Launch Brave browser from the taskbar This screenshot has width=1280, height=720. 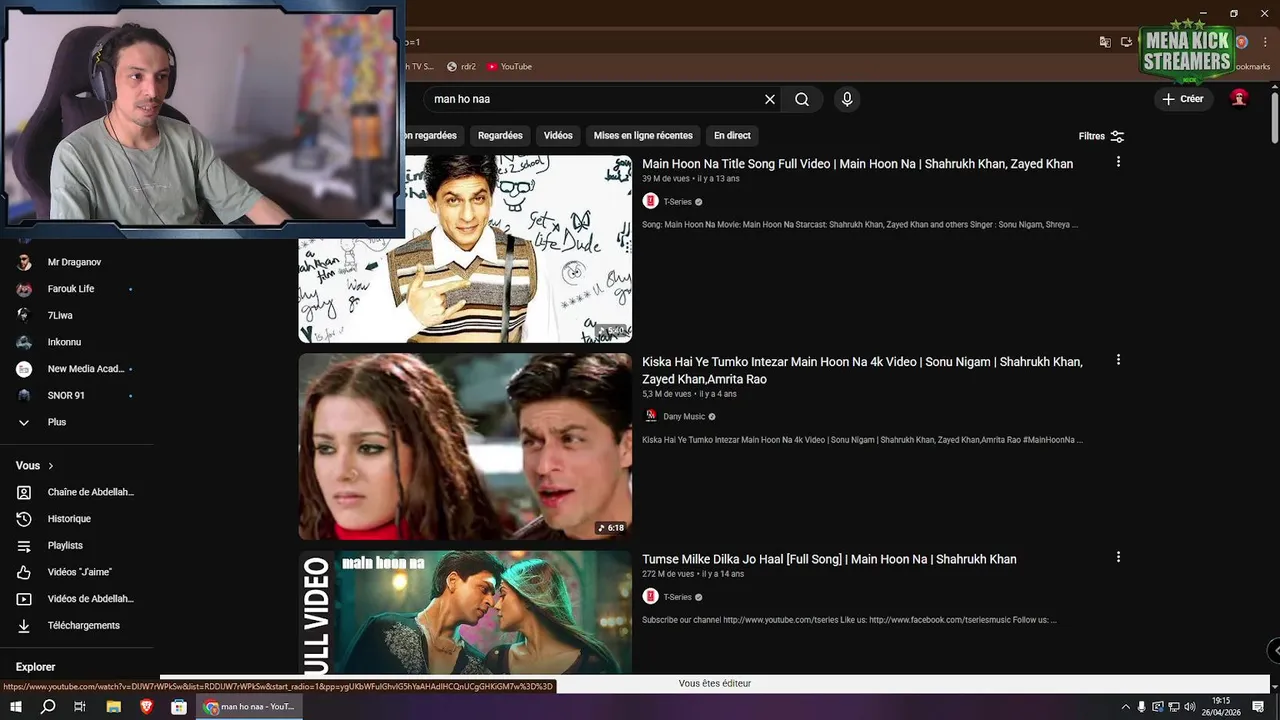point(147,707)
